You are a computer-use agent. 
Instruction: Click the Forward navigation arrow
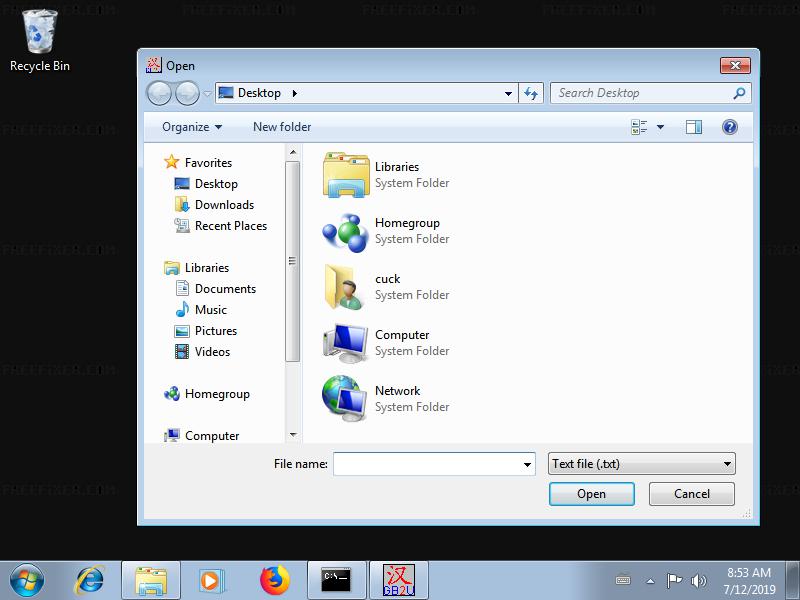point(187,94)
